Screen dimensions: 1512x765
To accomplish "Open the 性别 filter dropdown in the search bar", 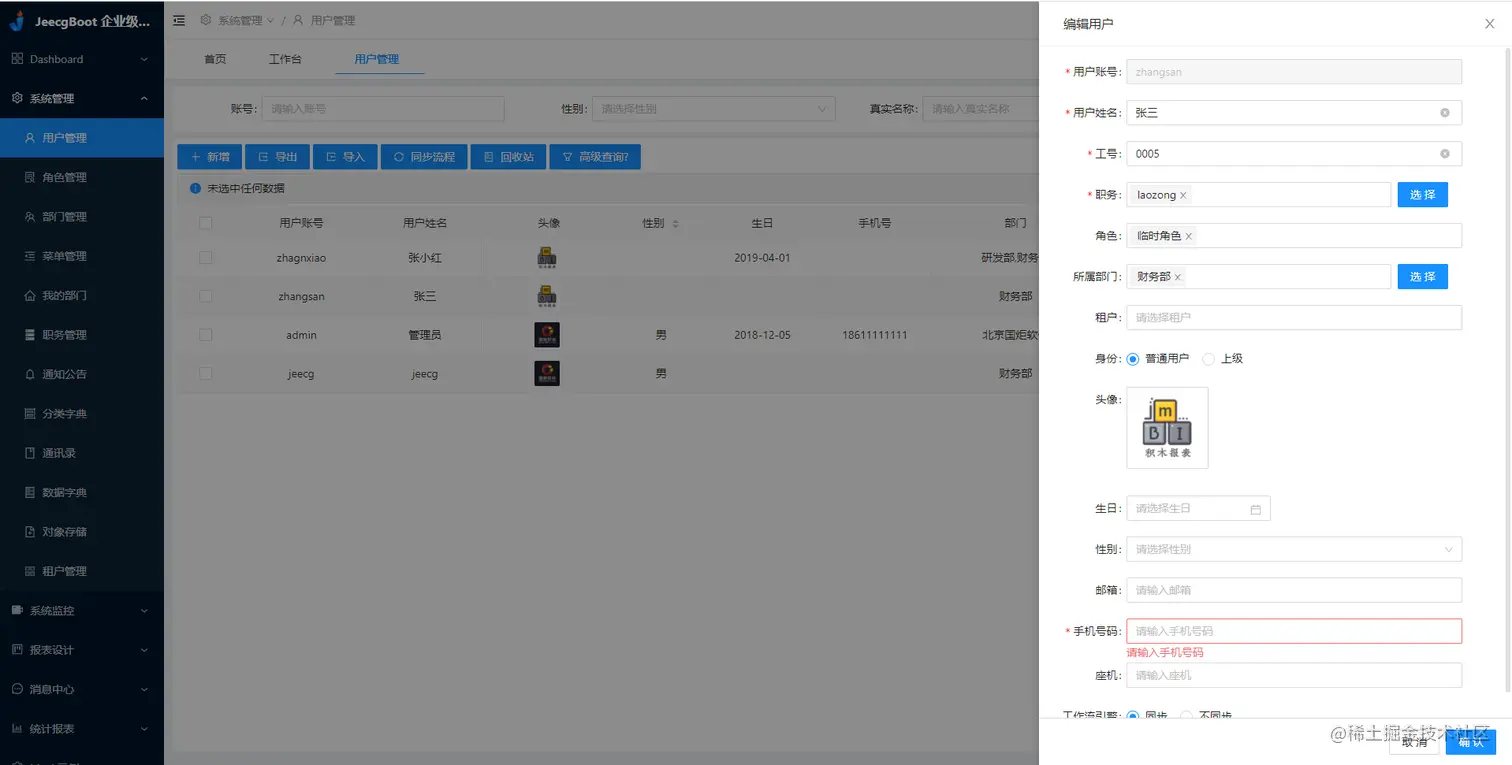I will 713,108.
